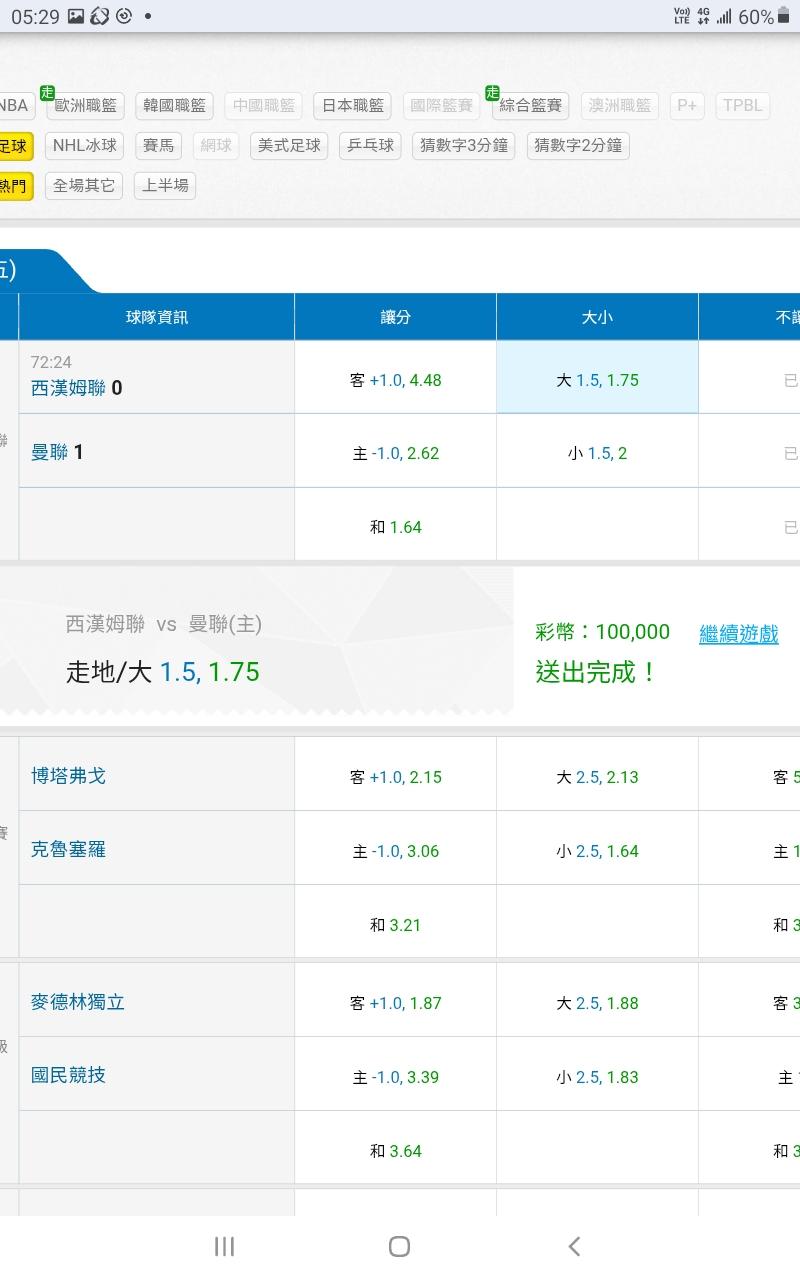800x1280 pixels.
Task: Open 猜數字2分鐘 game
Action: [578, 145]
